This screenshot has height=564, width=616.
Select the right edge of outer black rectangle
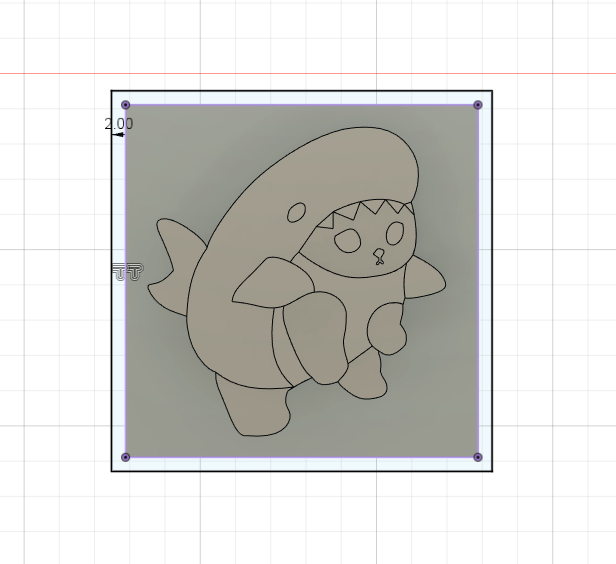pos(492,281)
